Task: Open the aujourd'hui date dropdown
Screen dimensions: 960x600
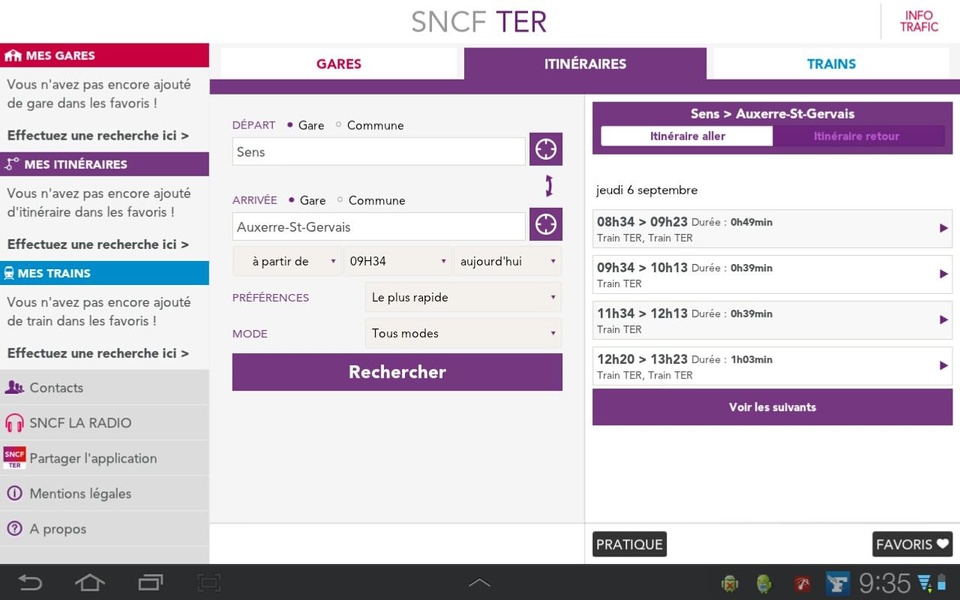Action: 508,261
